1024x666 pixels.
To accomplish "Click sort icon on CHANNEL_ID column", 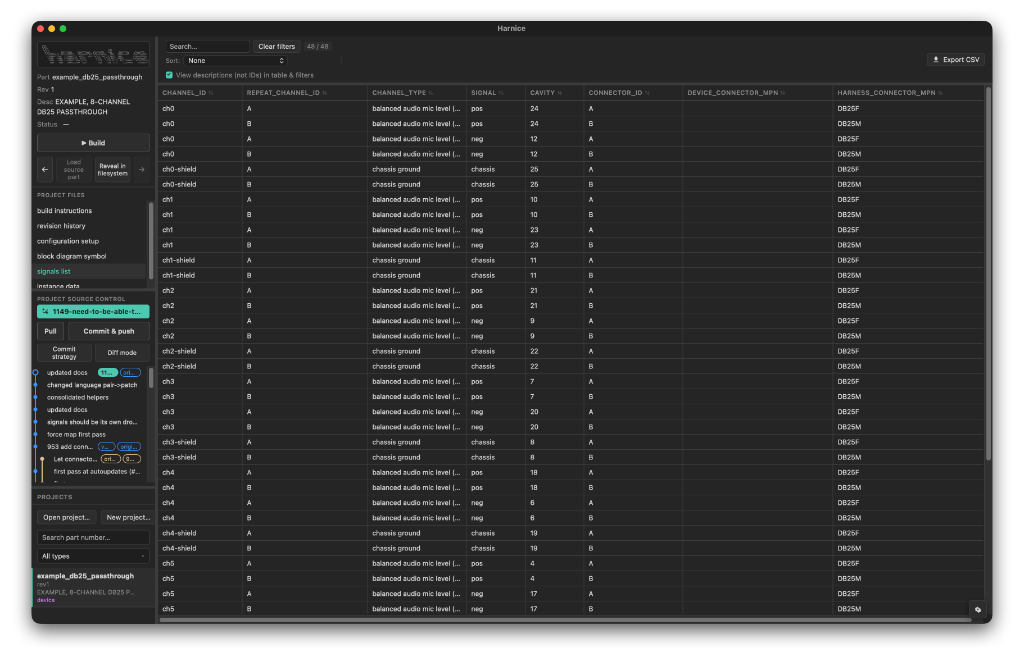I will coord(211,93).
